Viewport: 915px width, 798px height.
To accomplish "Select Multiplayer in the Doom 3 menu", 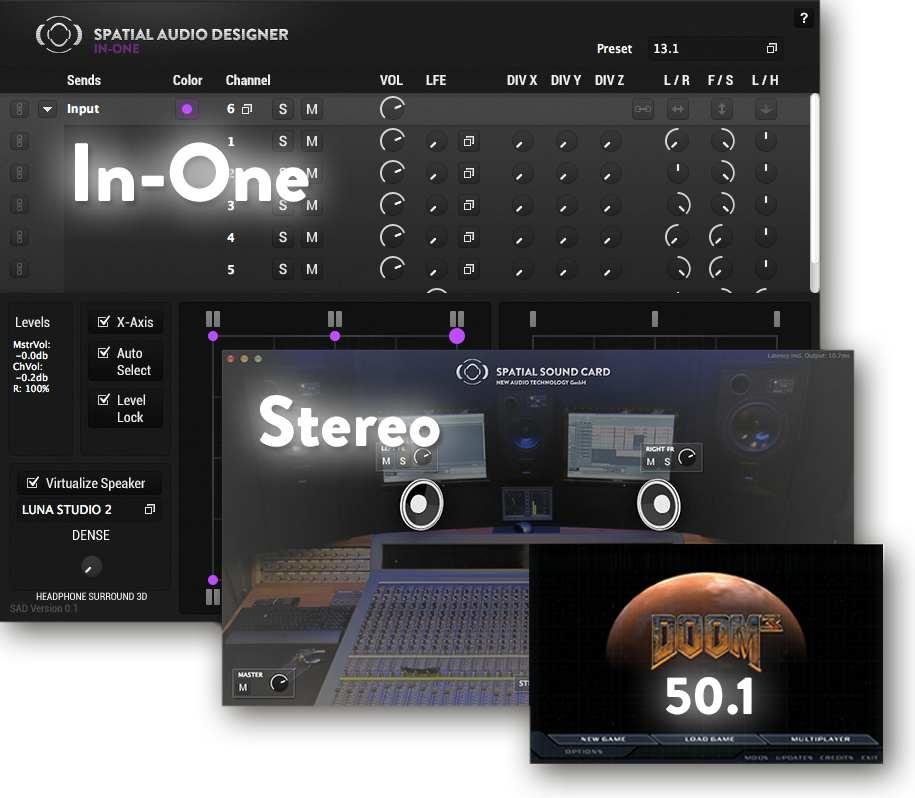I will point(820,739).
